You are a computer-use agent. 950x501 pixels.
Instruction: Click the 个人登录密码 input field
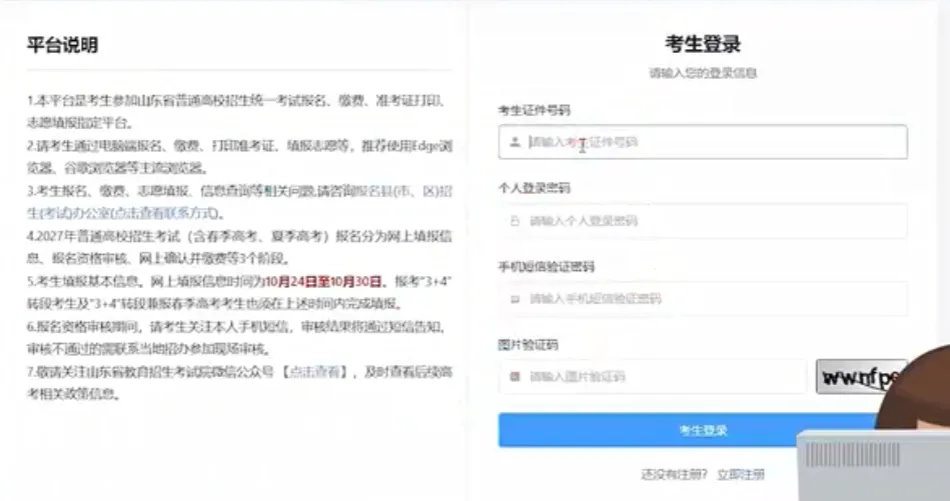703,221
